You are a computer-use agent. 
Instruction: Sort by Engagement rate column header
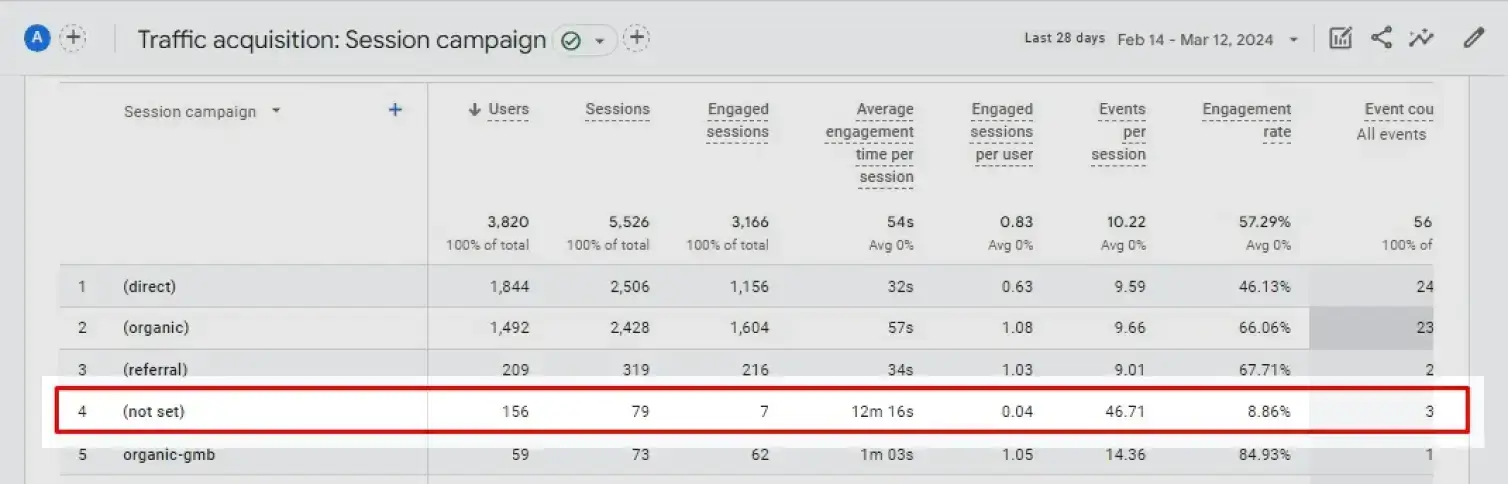(1247, 121)
